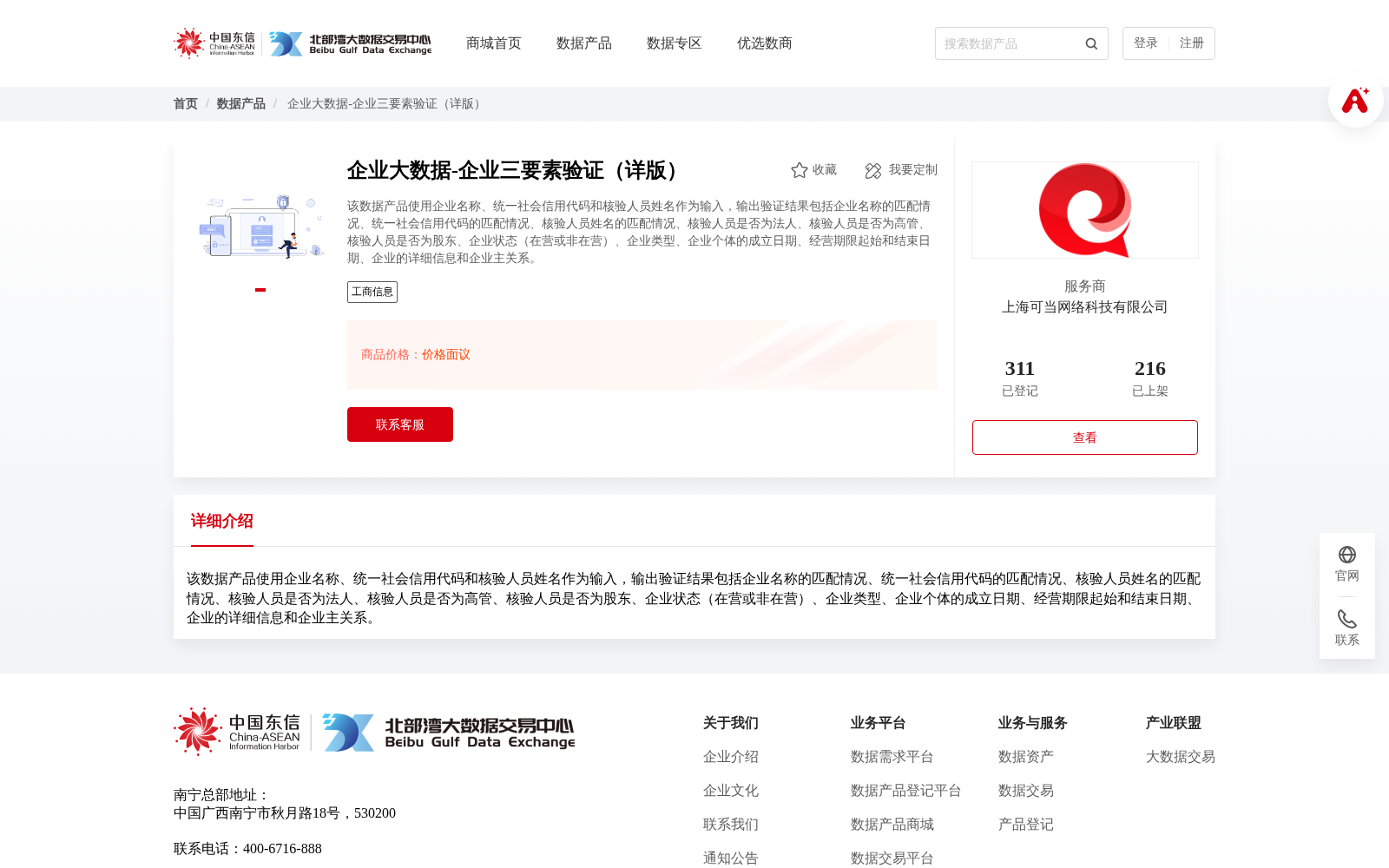Click the 注册 register link
The width and height of the screenshot is (1389, 868).
pyautogui.click(x=1193, y=43)
